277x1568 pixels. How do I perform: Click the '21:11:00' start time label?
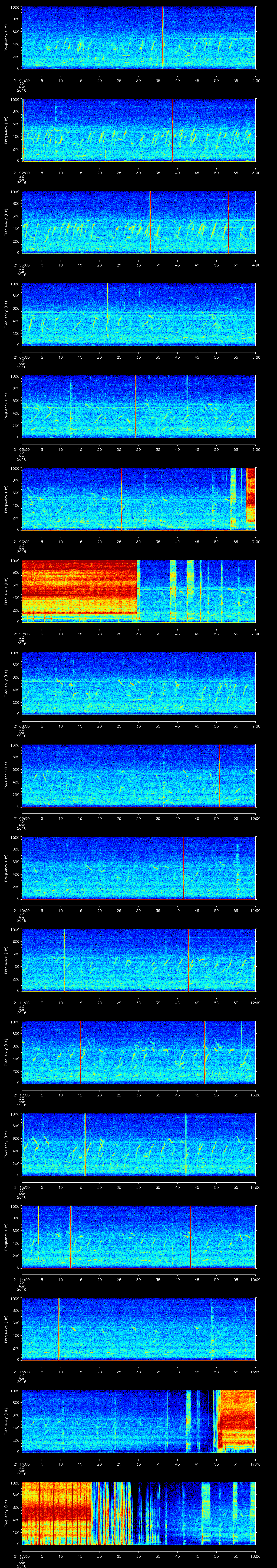[x=21, y=1003]
